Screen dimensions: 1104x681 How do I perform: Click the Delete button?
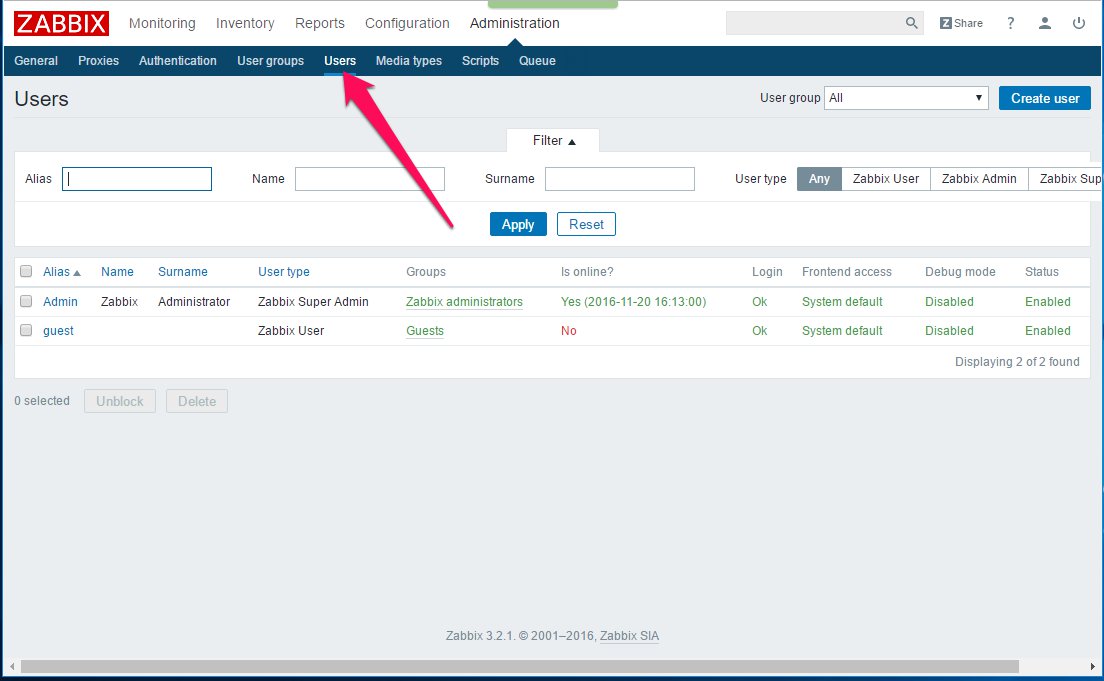[x=197, y=401]
